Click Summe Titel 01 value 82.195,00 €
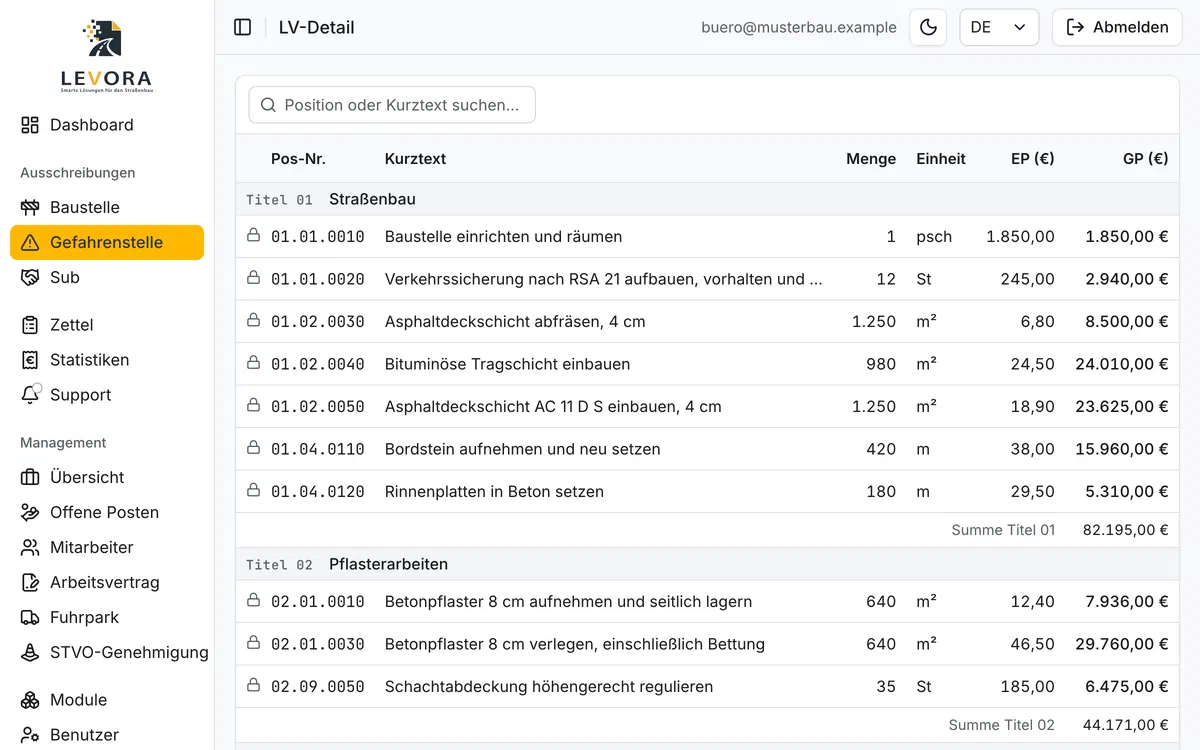Screen dimensions: 1200x750 [x=1126, y=530]
